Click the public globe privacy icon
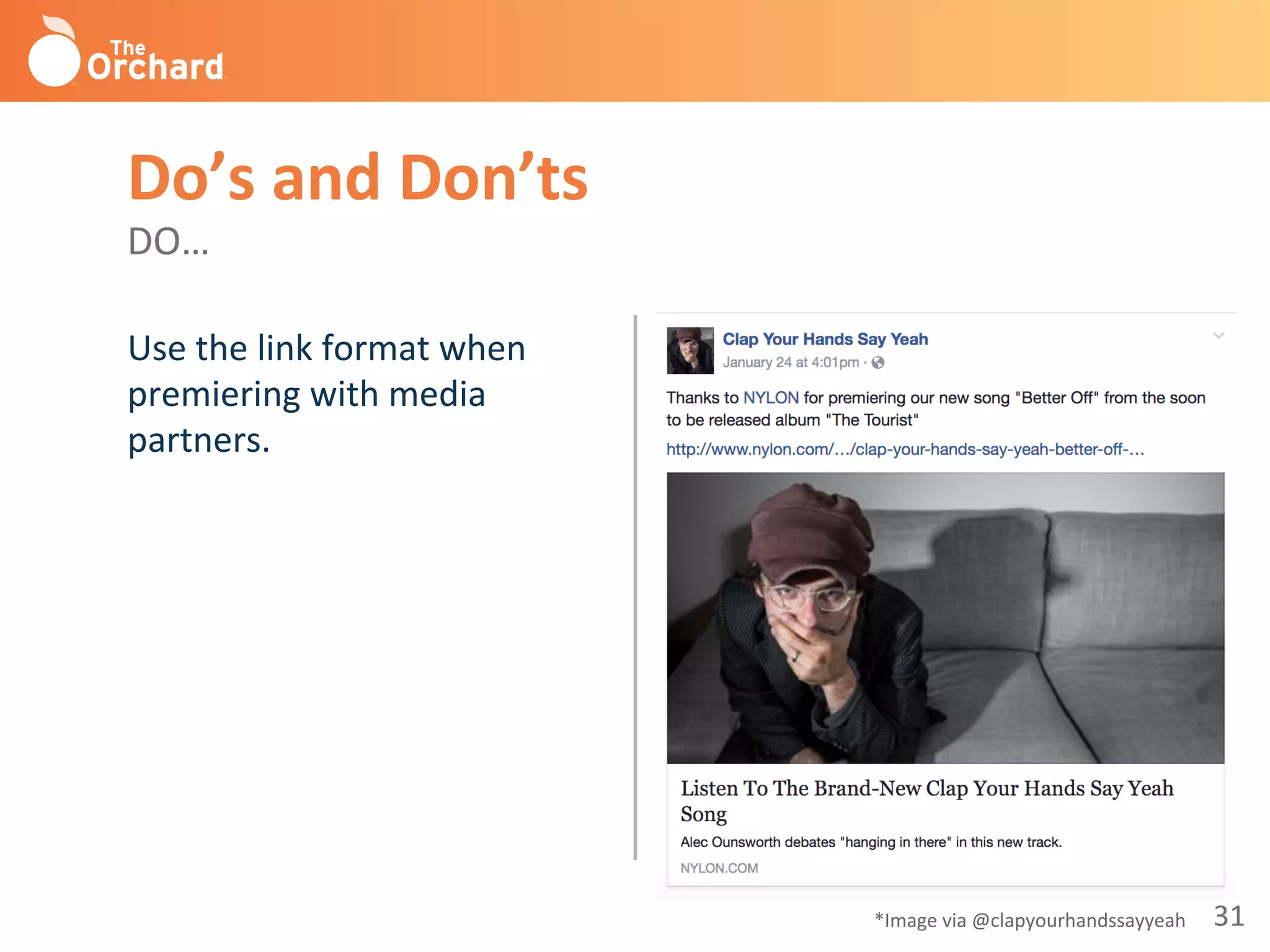 point(878,363)
